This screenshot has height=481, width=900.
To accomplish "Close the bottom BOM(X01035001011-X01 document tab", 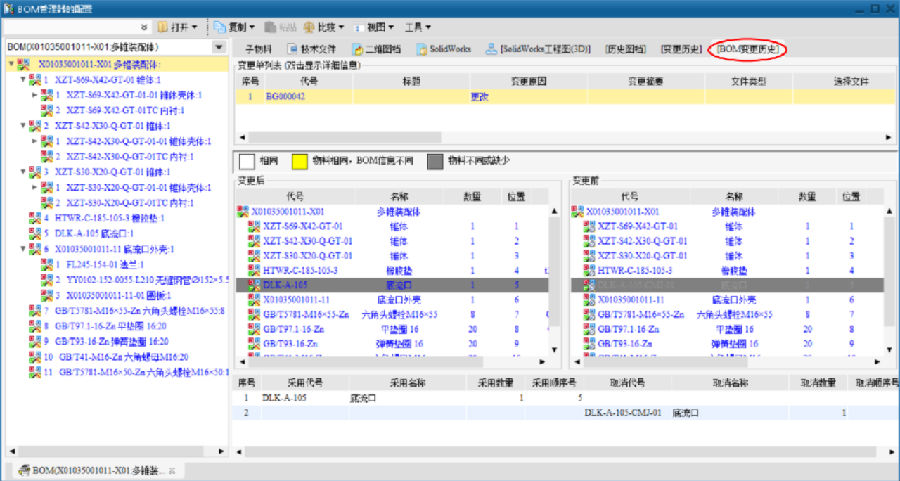I will [x=172, y=471].
